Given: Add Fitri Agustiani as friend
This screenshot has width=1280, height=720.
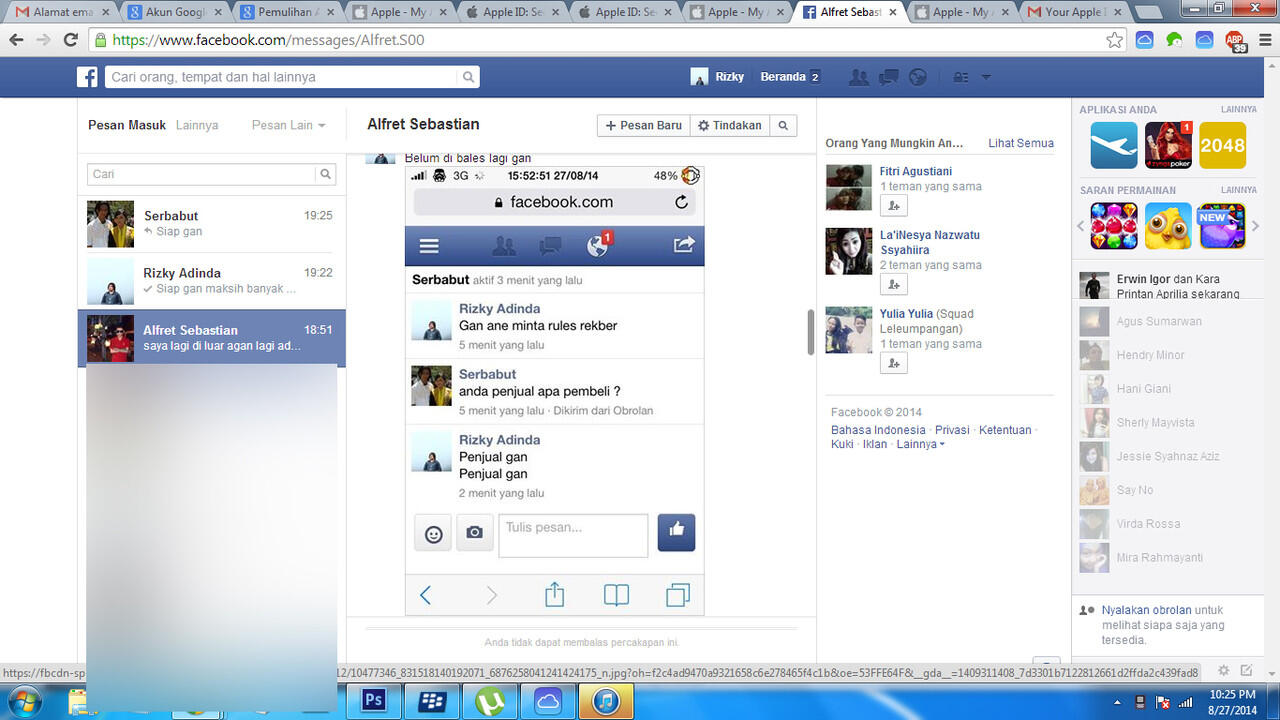Looking at the screenshot, I should 893,205.
